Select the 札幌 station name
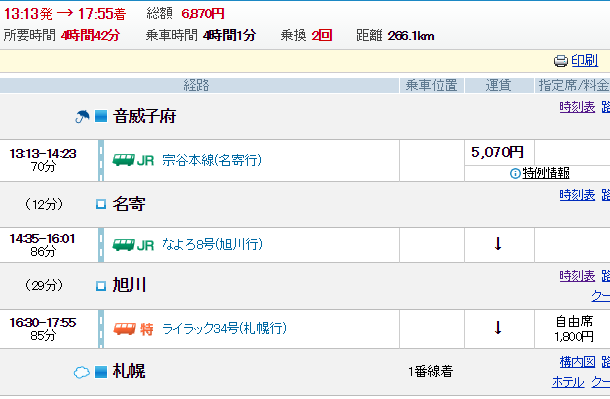610x399 pixels. tap(129, 371)
